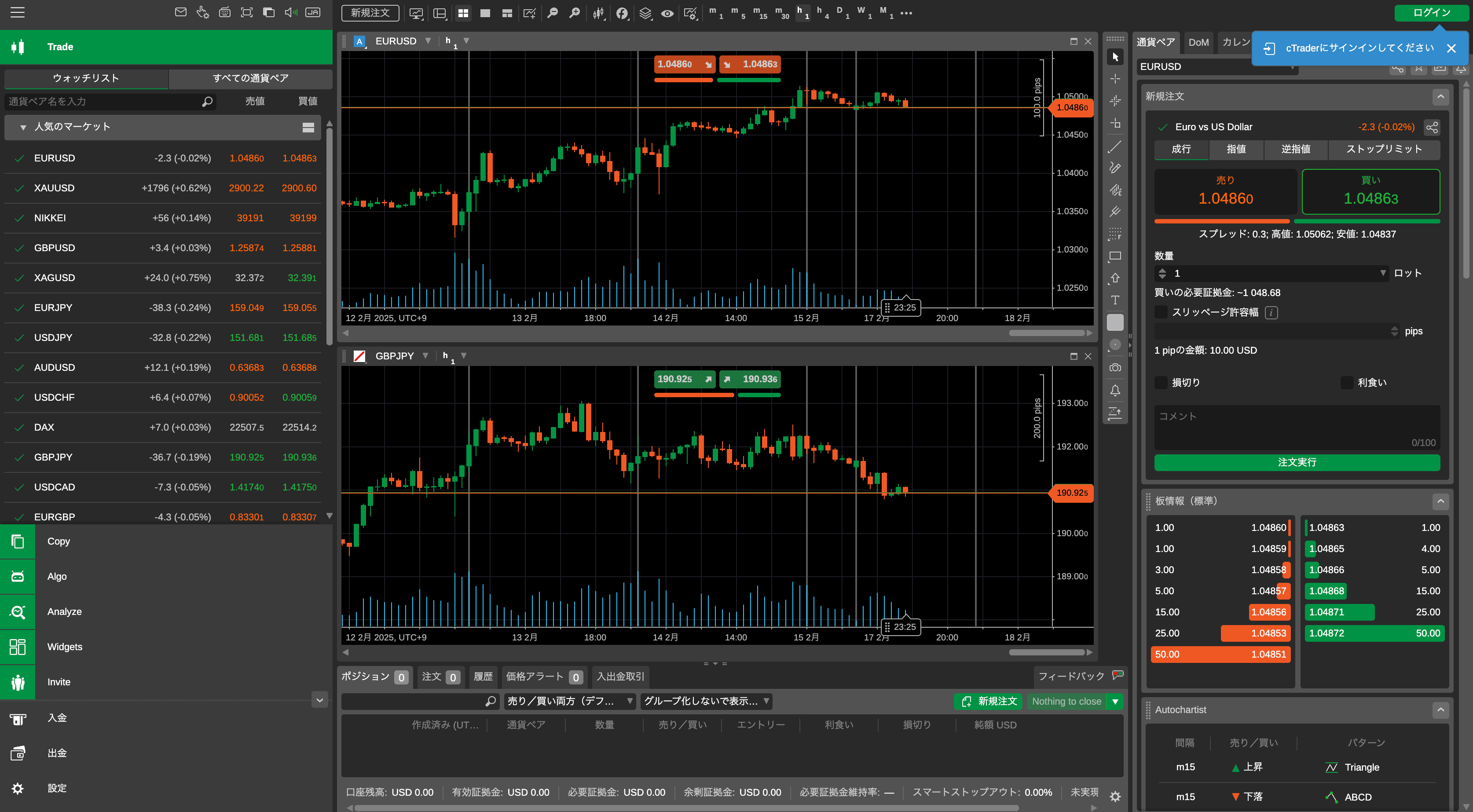The width and height of the screenshot is (1473, 812).
Task: Toggle the sound speaker icon
Action: click(x=290, y=12)
